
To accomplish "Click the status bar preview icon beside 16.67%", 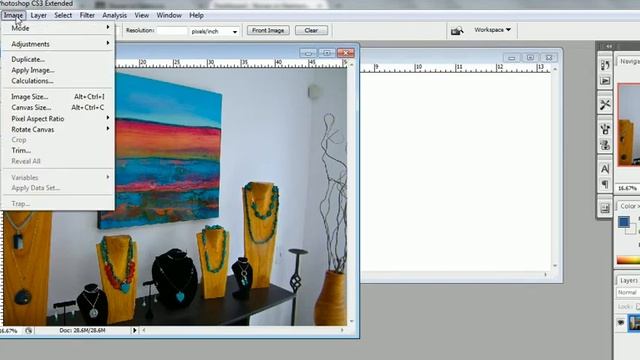I will click(x=28, y=331).
